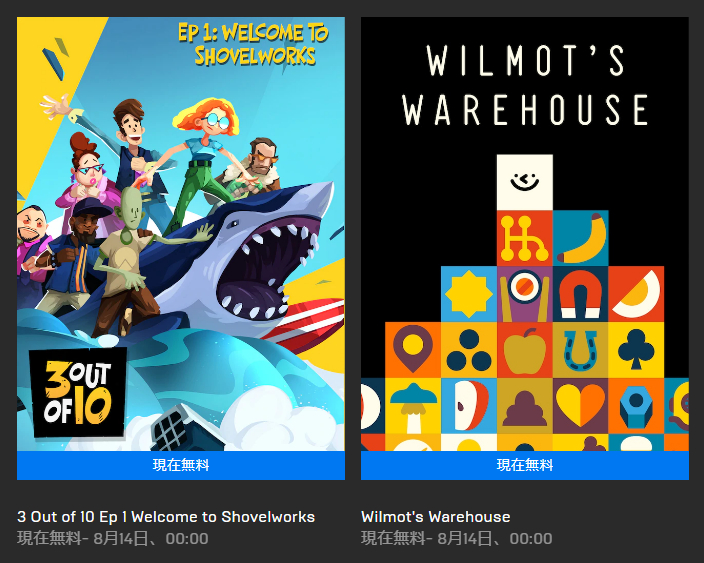Click the club suit tile
704x563 pixels.
click(636, 350)
